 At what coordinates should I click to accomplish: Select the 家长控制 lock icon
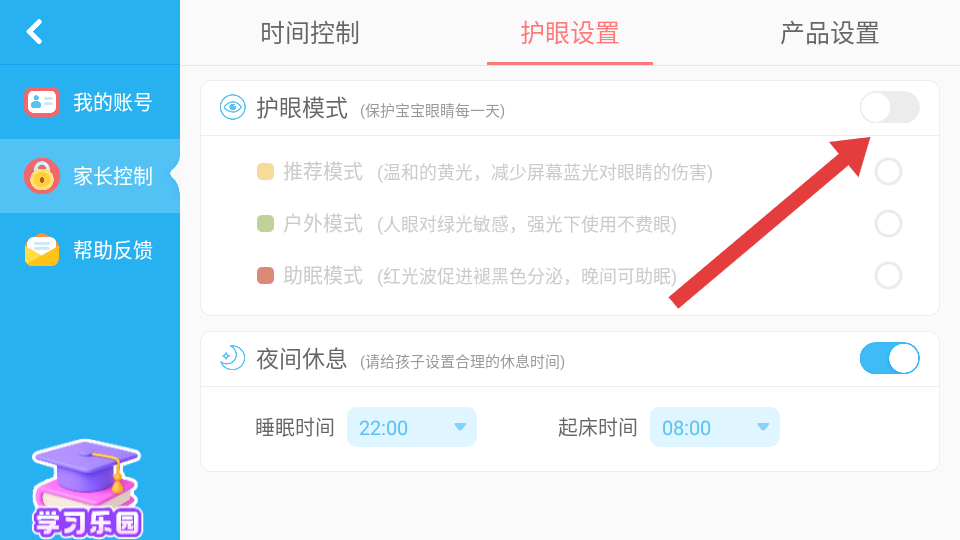[42, 176]
